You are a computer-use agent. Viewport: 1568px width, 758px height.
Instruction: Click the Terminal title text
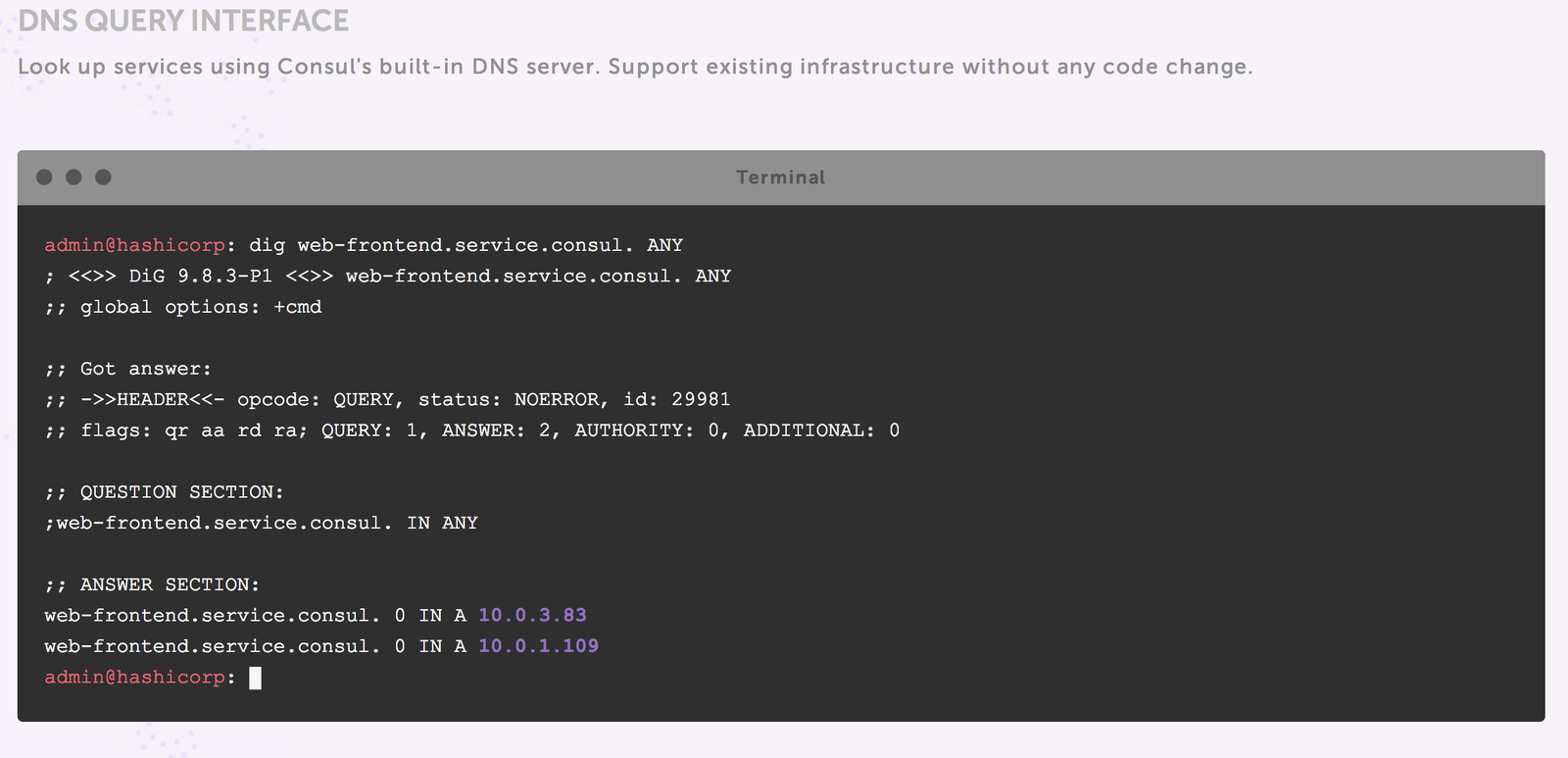click(x=781, y=177)
